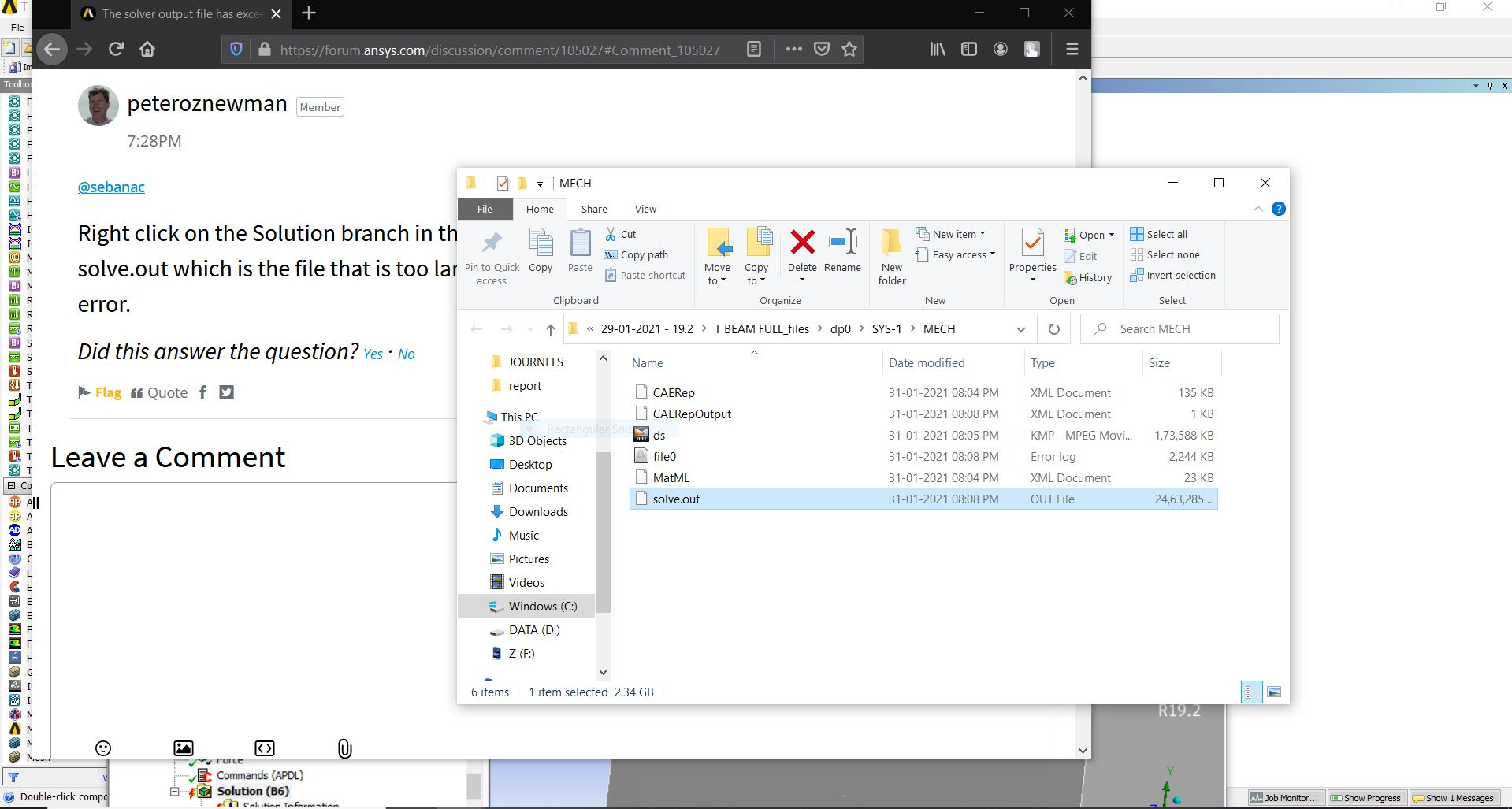Viewport: 1512px width, 809px height.
Task: Click the attachment paperclip icon in the comment editor
Action: coord(344,748)
